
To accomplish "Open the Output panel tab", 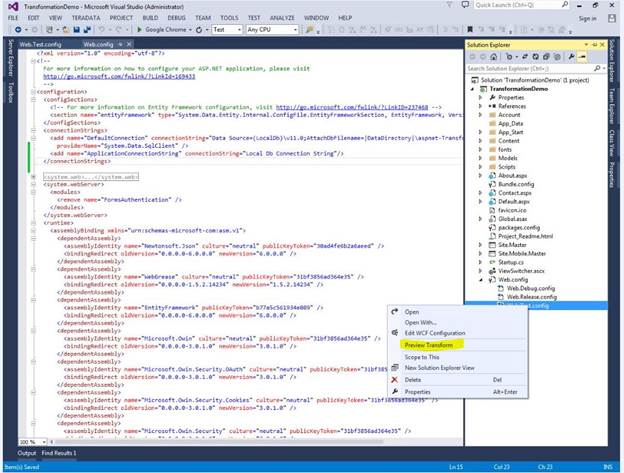I will tap(27, 453).
